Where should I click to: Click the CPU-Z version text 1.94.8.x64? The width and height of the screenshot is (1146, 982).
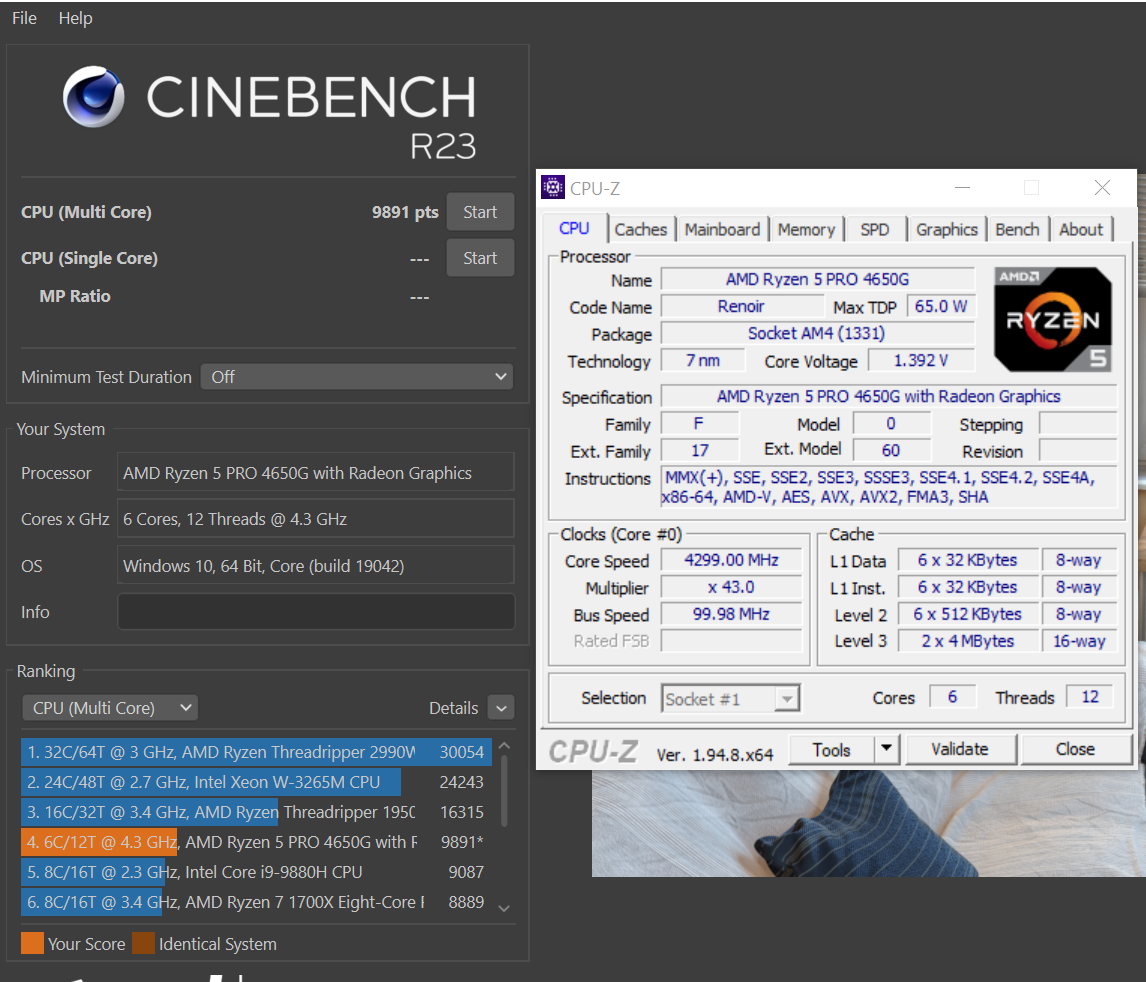(x=714, y=755)
